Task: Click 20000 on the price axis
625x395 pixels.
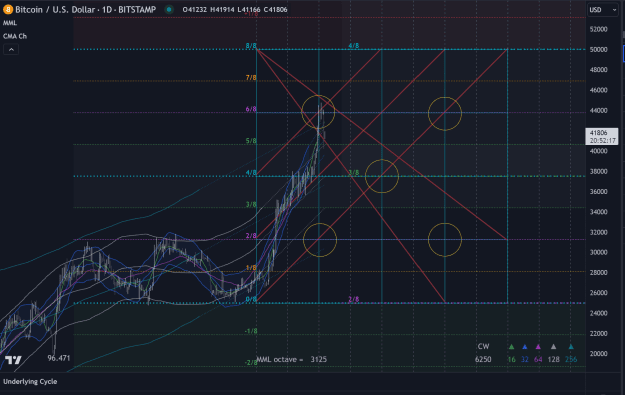Action: [x=598, y=354]
